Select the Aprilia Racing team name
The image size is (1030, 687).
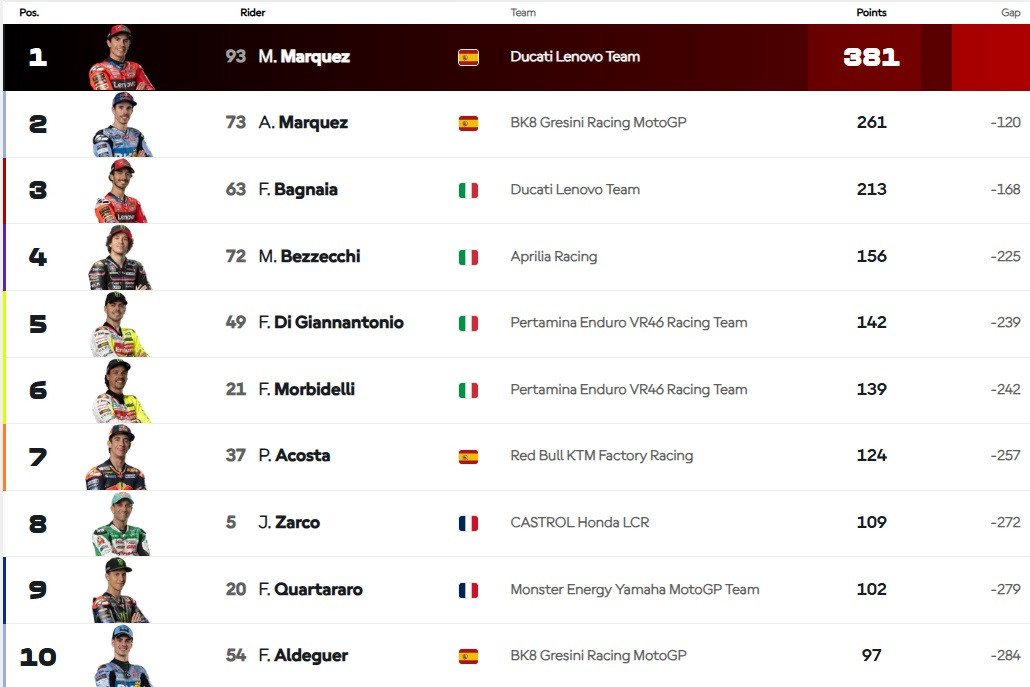[x=553, y=256]
